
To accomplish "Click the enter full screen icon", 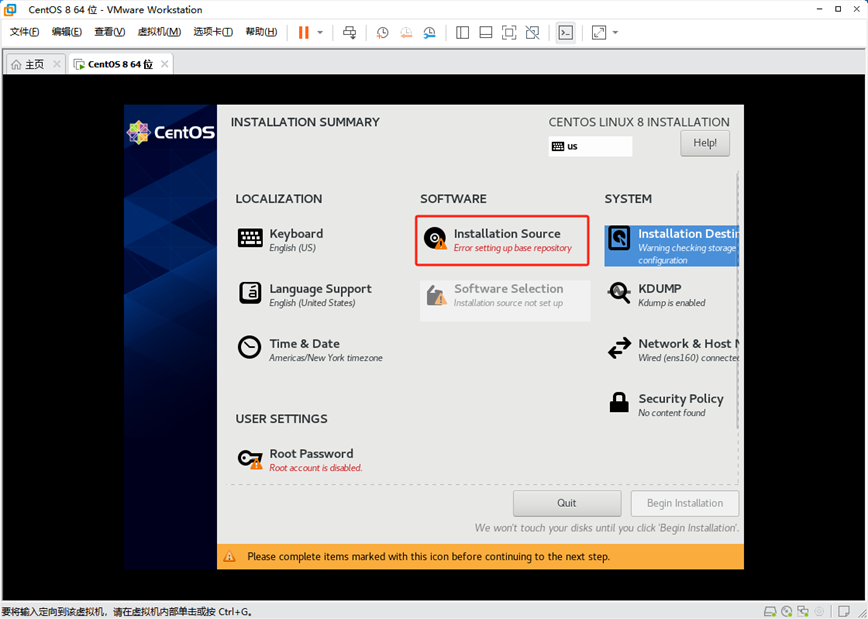I will tap(509, 33).
